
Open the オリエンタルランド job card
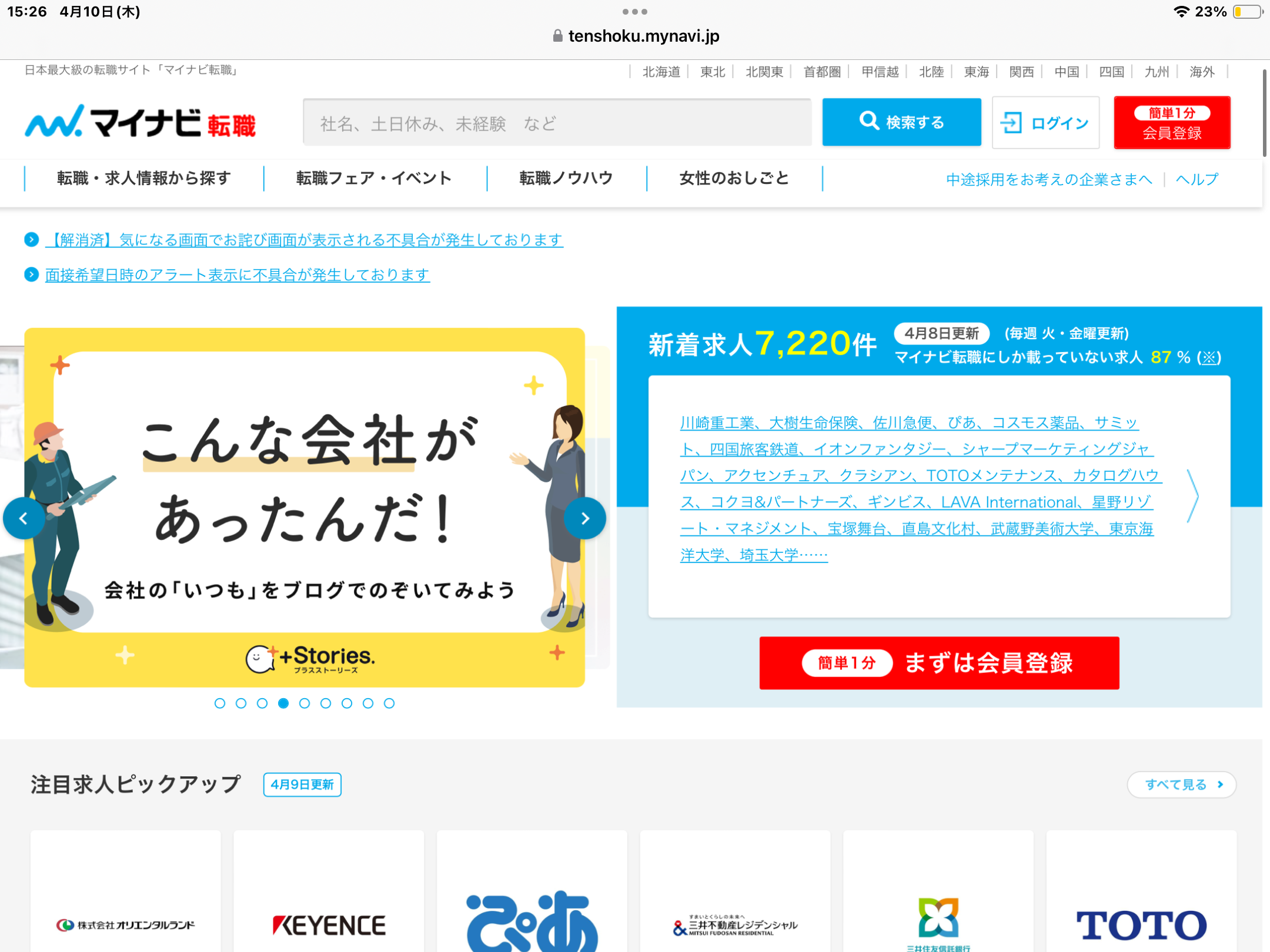pos(126,891)
